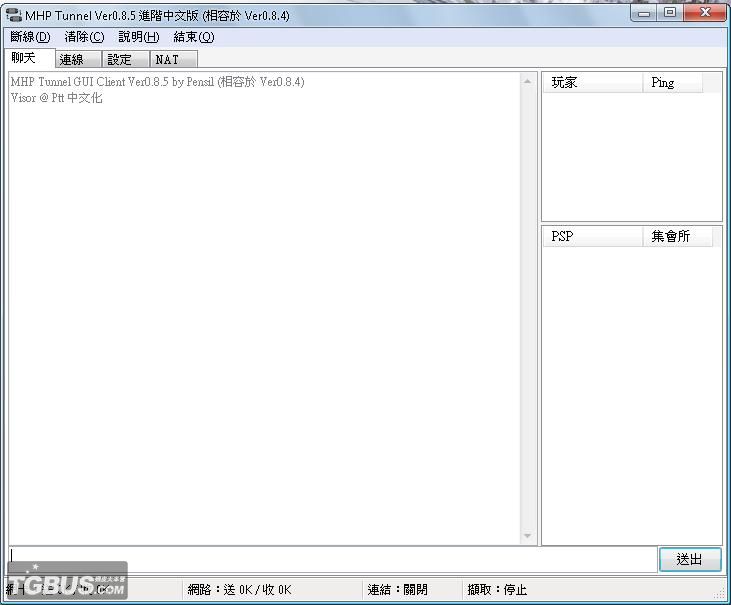Open the 結束(Q) menu

tap(194, 37)
